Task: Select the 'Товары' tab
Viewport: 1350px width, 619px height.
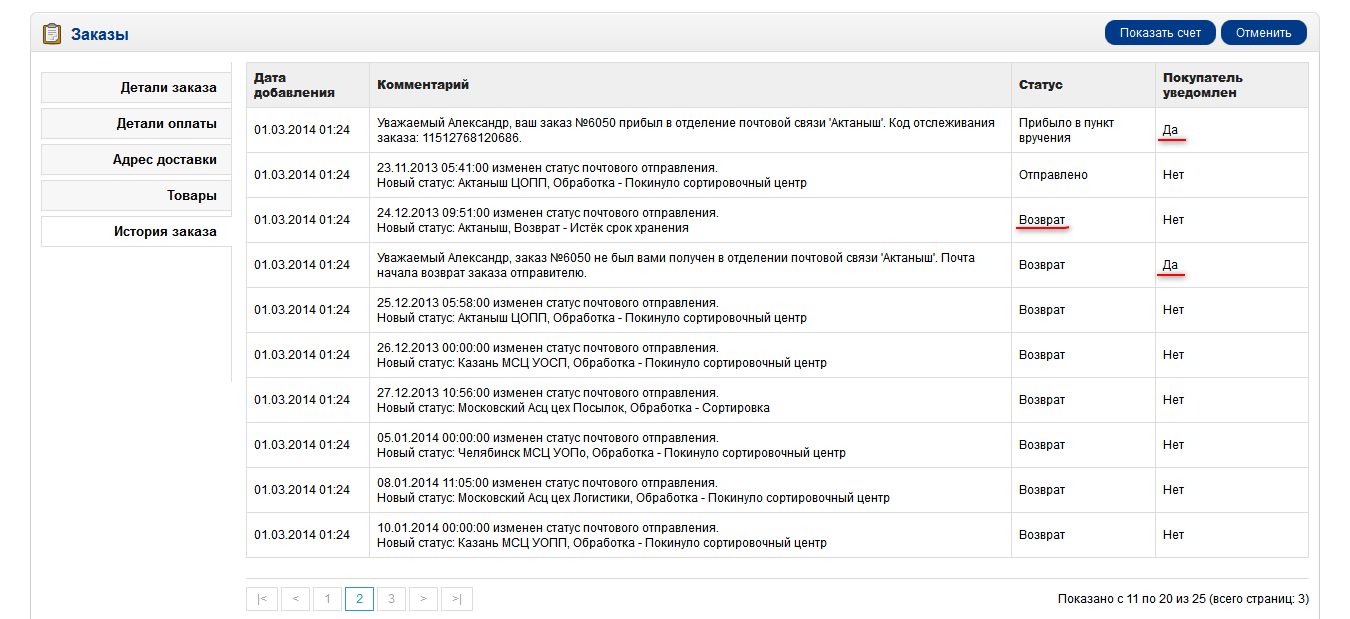Action: [137, 196]
